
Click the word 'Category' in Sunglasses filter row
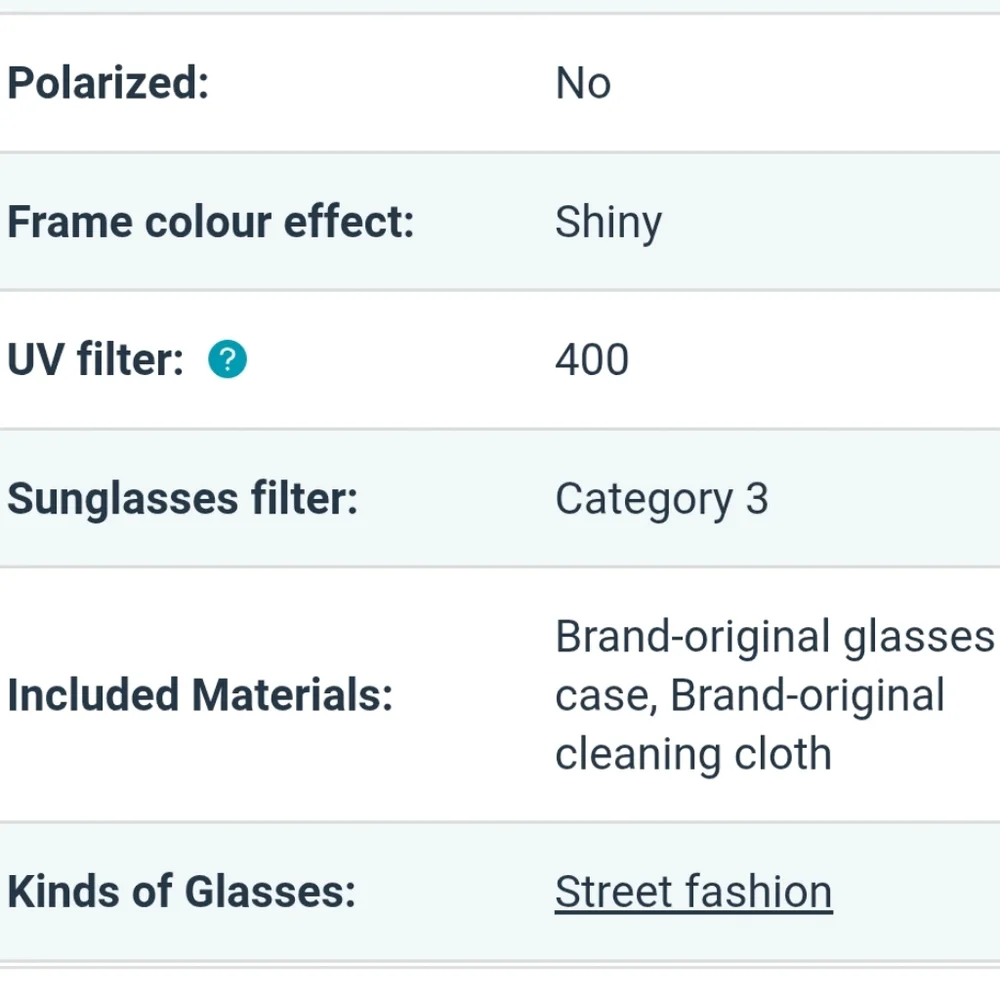(x=644, y=499)
